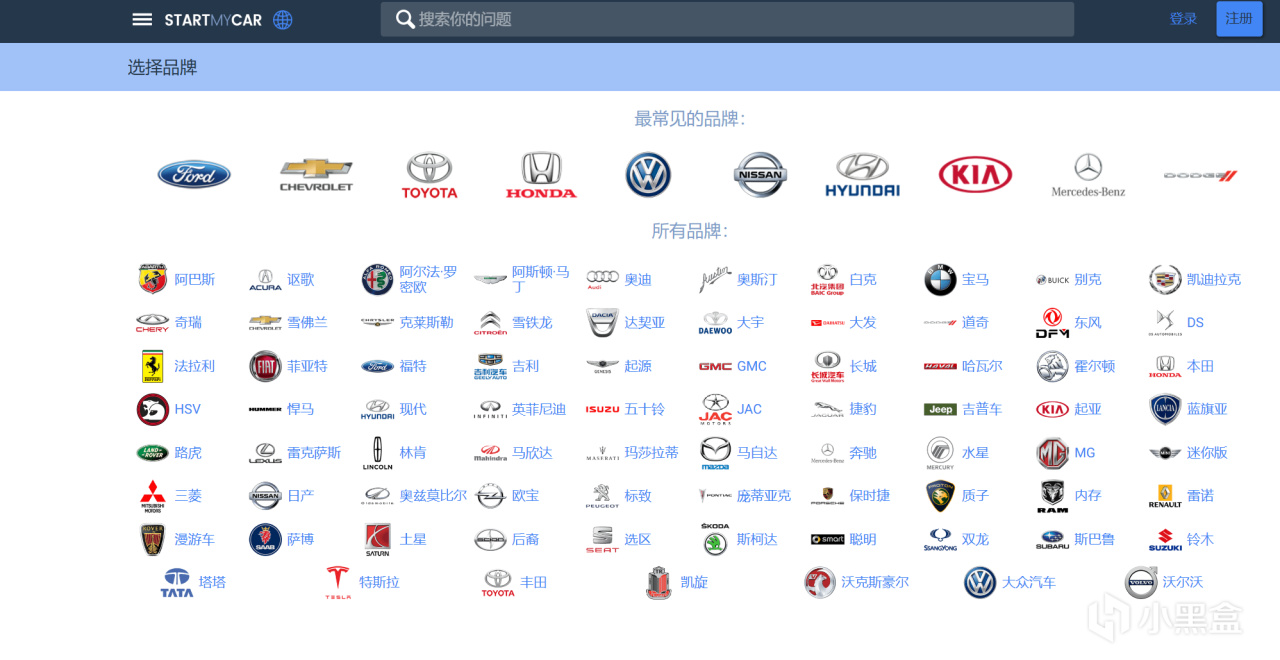
Task: Click the Saab logo beside 萨博
Action: tap(265, 539)
